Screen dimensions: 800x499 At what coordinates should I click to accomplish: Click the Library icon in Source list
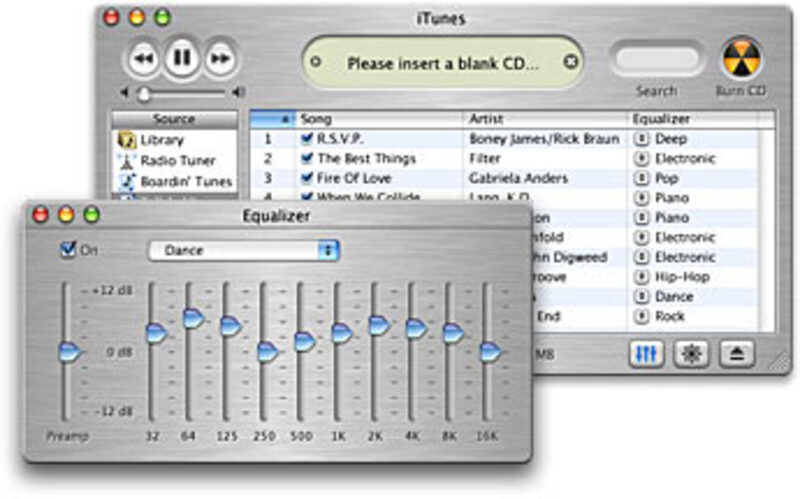[126, 140]
